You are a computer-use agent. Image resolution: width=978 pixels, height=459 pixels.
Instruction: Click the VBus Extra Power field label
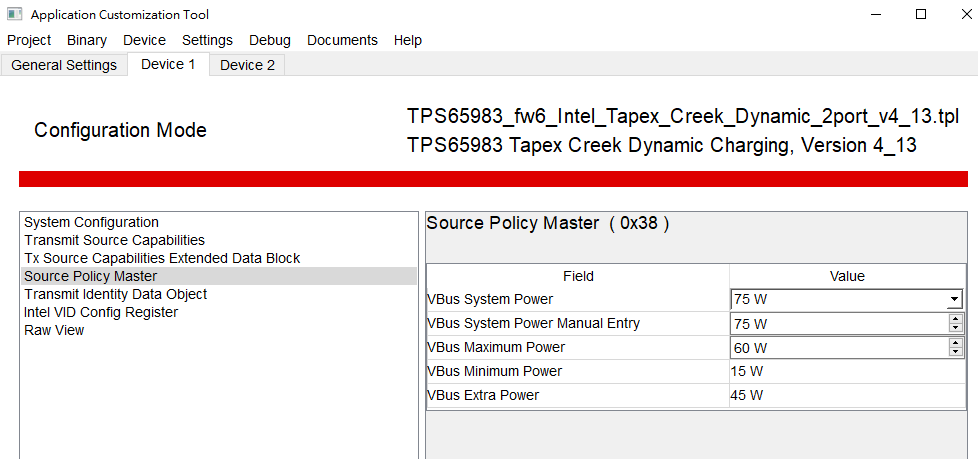click(483, 395)
